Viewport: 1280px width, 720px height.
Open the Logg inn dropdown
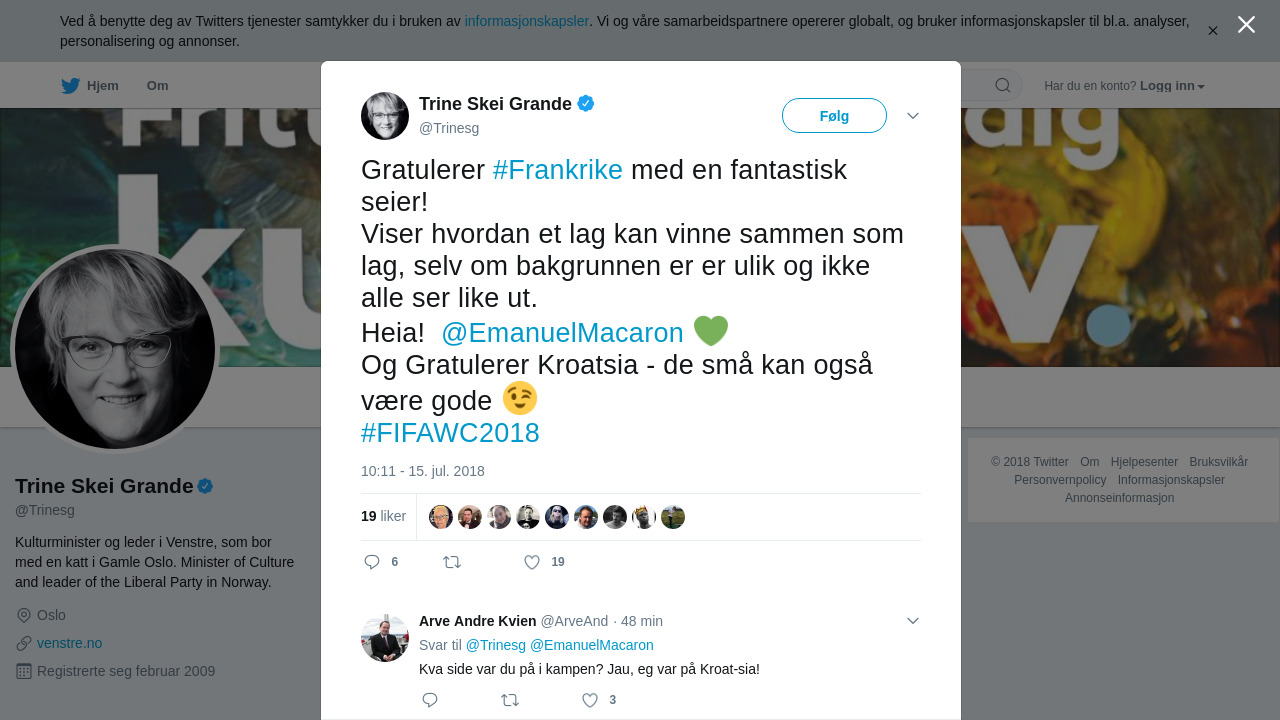pyautogui.click(x=1172, y=86)
